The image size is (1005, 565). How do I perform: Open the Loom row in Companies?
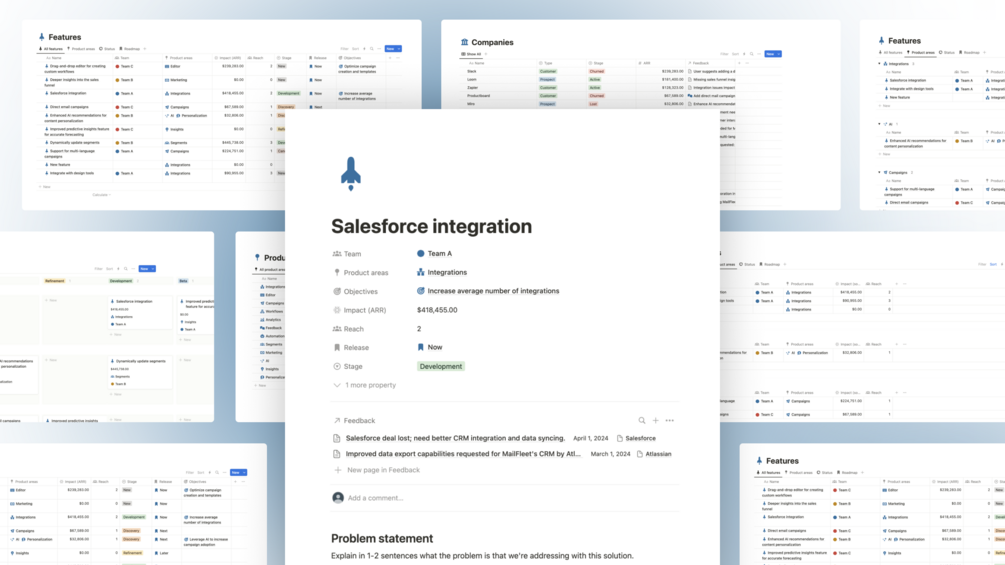pos(472,79)
